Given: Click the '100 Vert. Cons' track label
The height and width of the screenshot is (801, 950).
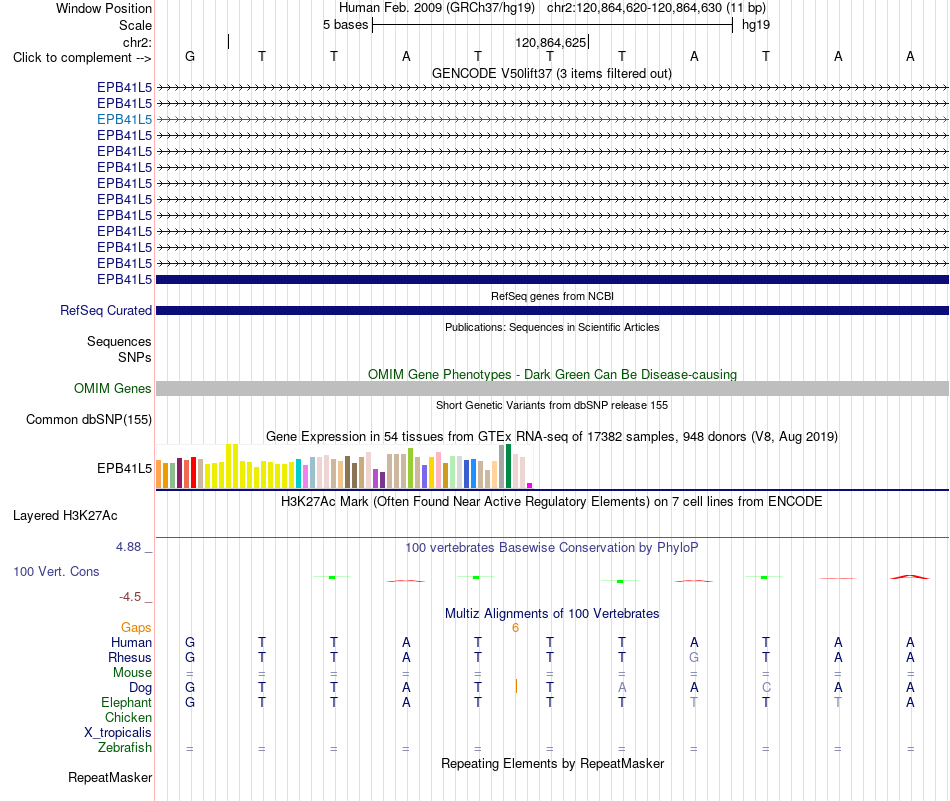Looking at the screenshot, I should click(56, 571).
